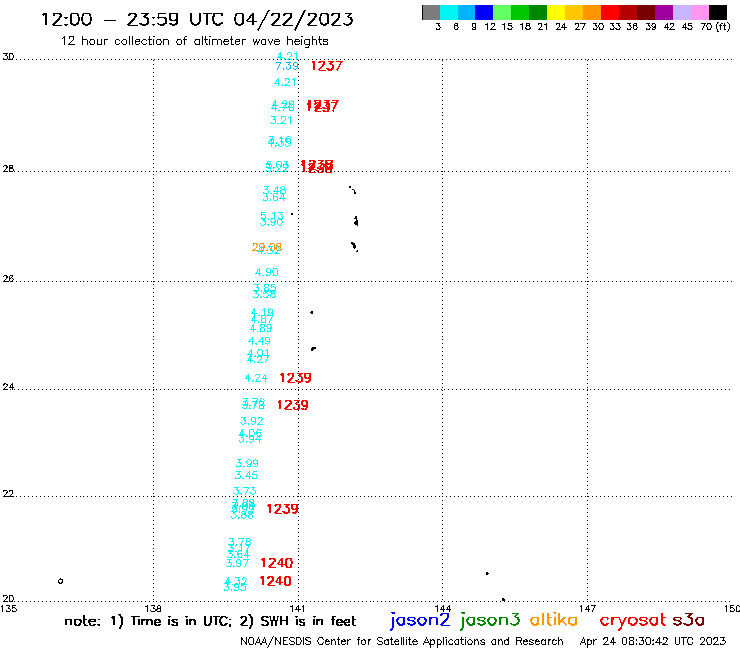Click the green 'jason3' satellite label

click(490, 621)
